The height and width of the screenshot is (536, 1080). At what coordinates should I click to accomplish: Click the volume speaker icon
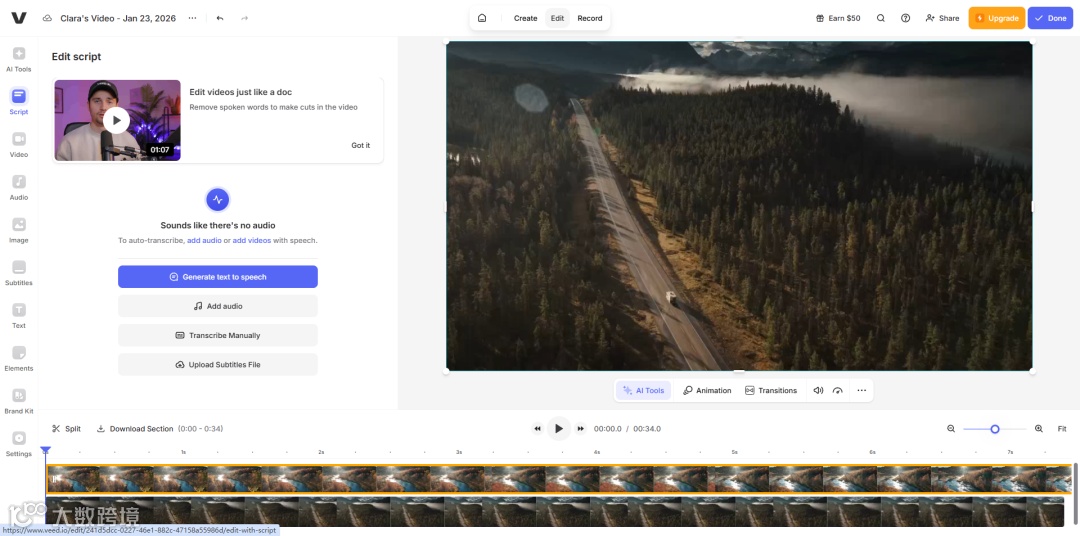818,391
